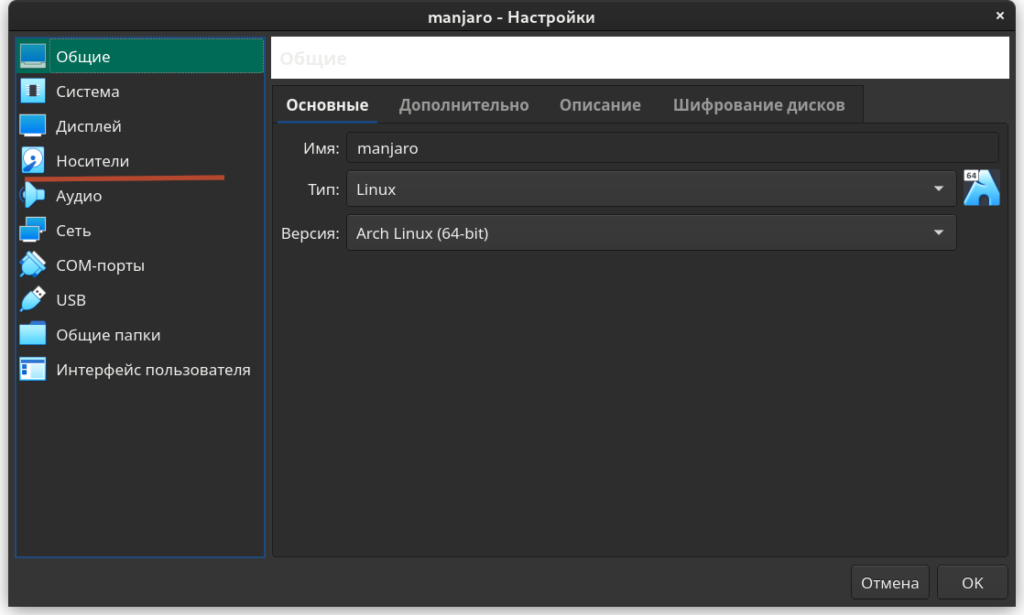Click the Имя field containing manjaro
1024x615 pixels.
(x=672, y=148)
